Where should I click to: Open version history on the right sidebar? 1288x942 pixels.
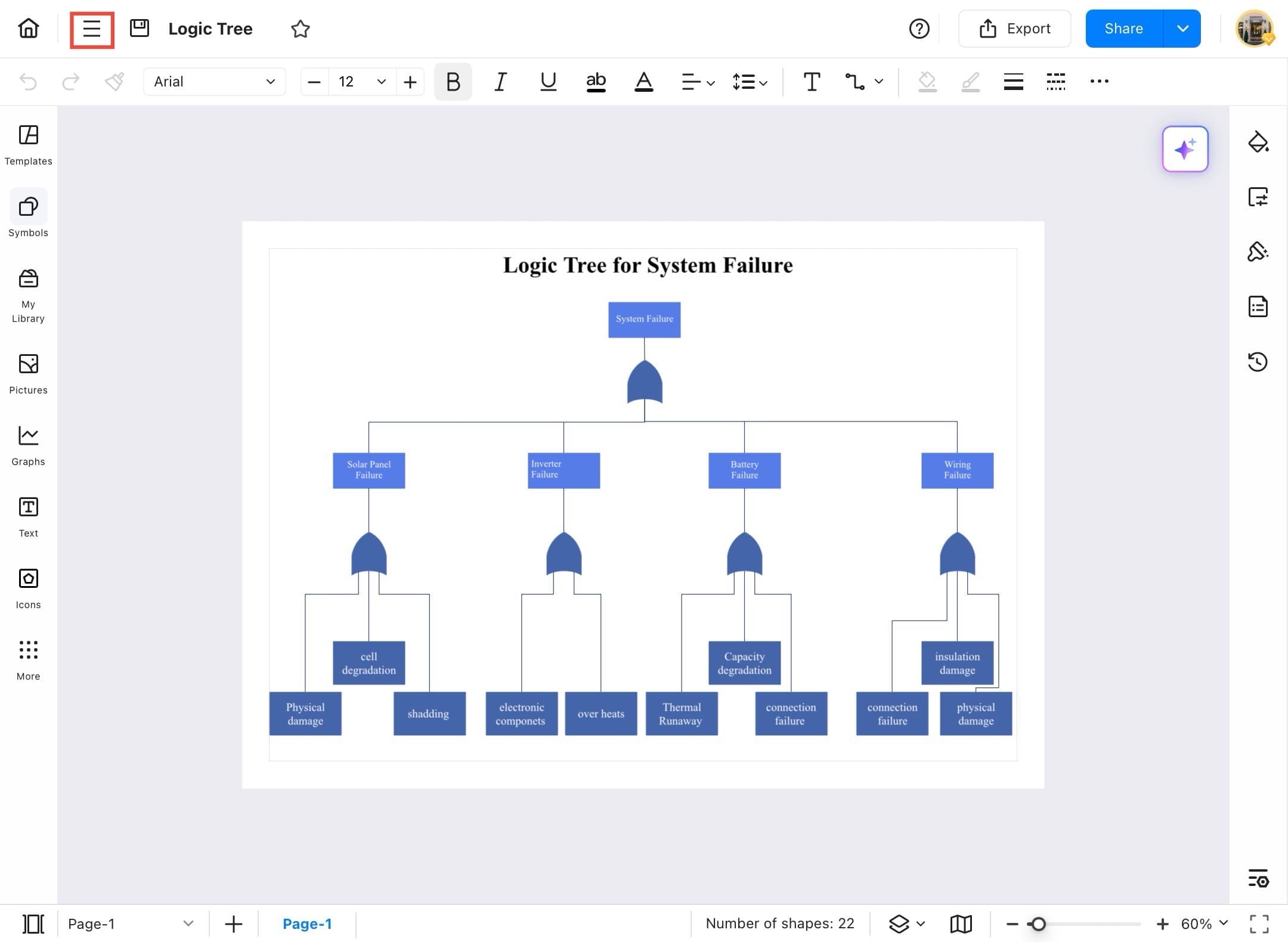pyautogui.click(x=1258, y=362)
